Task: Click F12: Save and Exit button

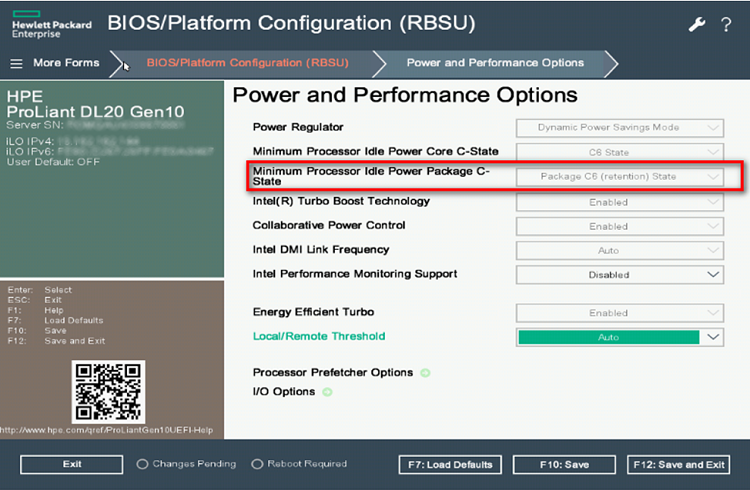Action: click(678, 465)
